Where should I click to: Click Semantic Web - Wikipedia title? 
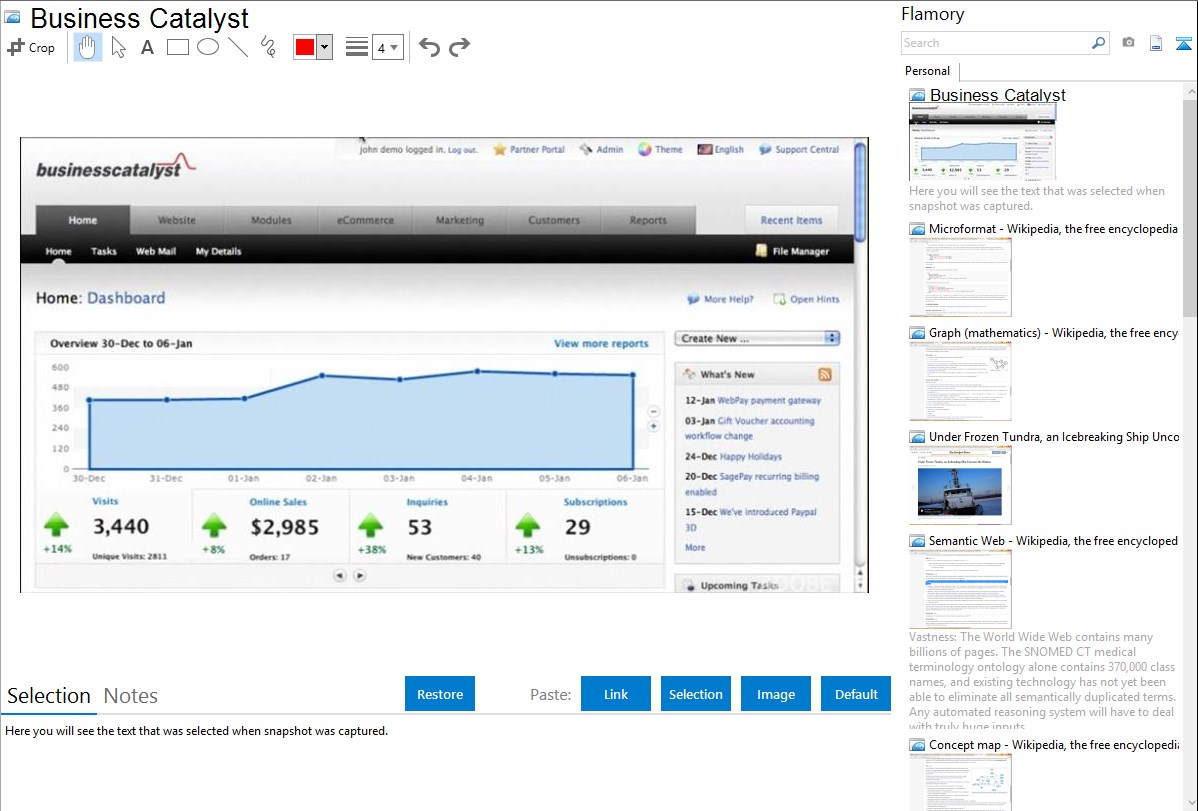(x=1053, y=540)
